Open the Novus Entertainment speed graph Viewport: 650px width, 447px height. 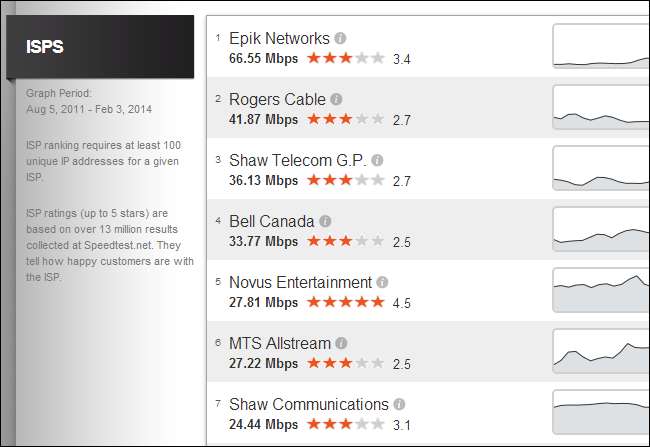600,290
